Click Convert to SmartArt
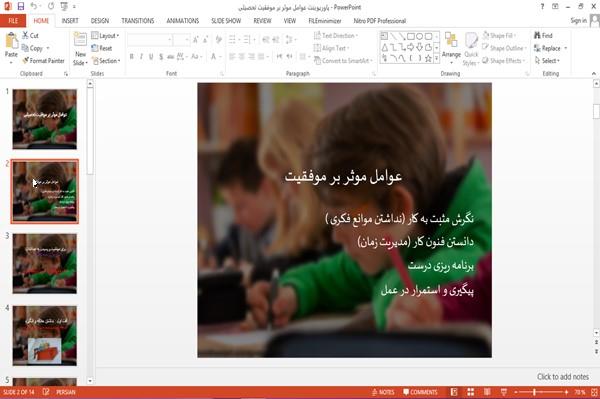 point(343,60)
